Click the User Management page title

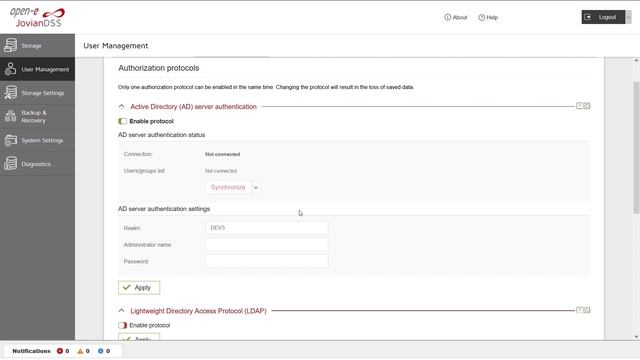pos(116,46)
